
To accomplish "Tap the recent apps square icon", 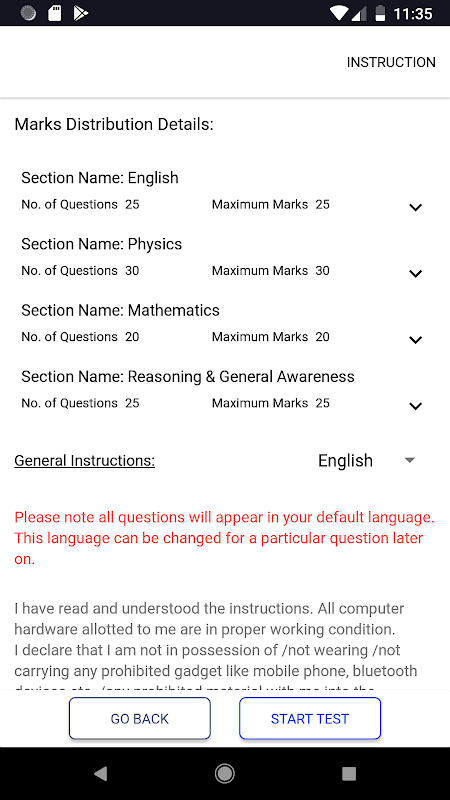I will pos(349,774).
